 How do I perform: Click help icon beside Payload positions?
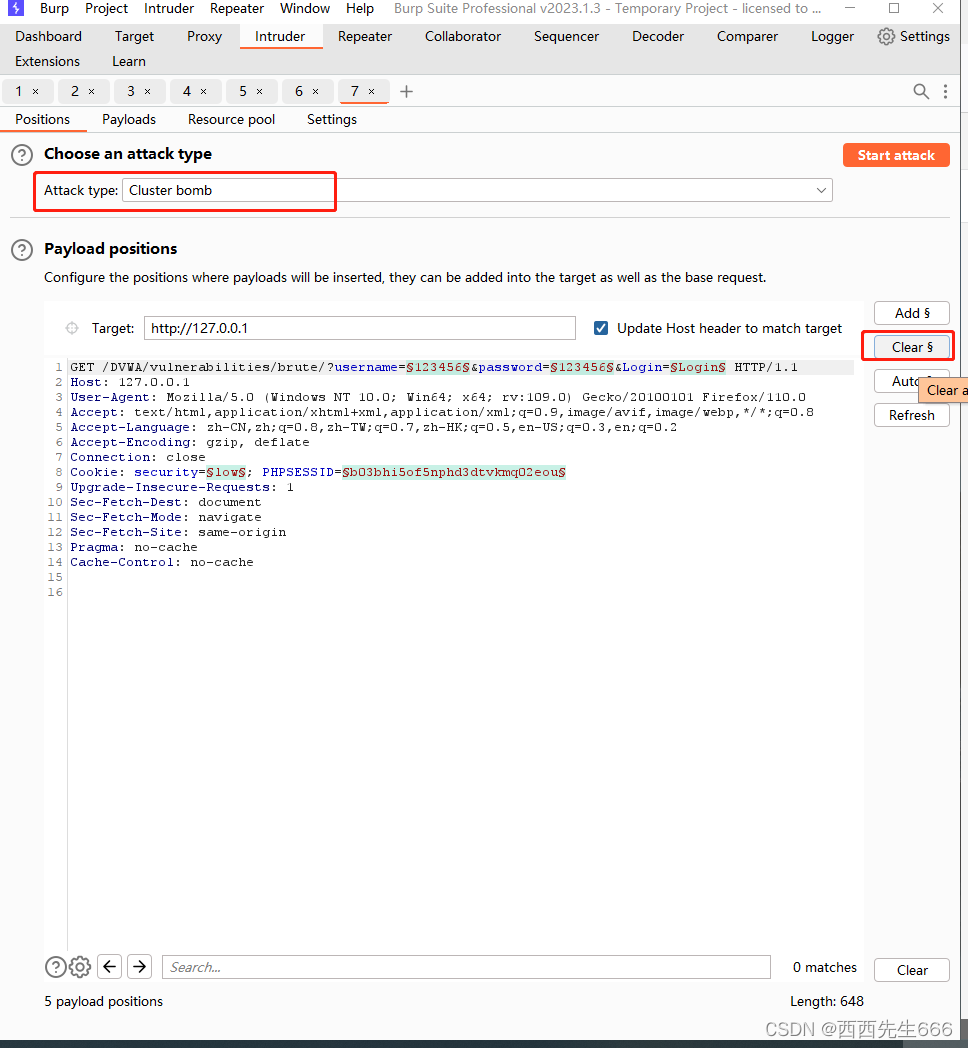tap(21, 250)
